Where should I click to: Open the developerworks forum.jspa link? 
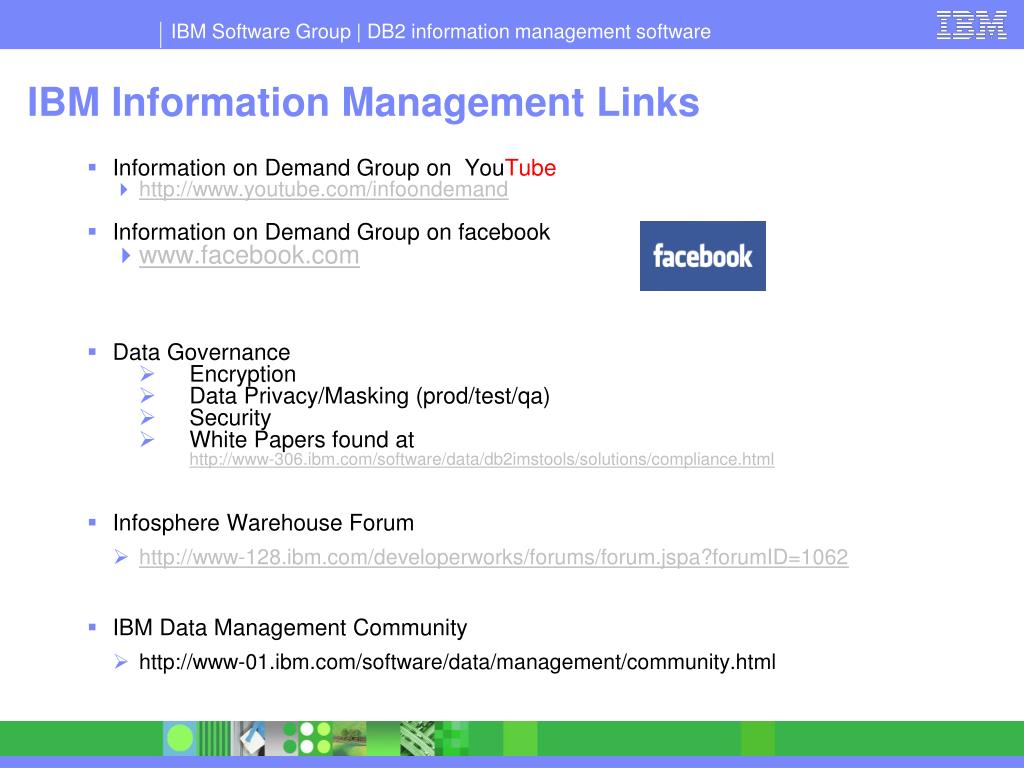coord(494,557)
